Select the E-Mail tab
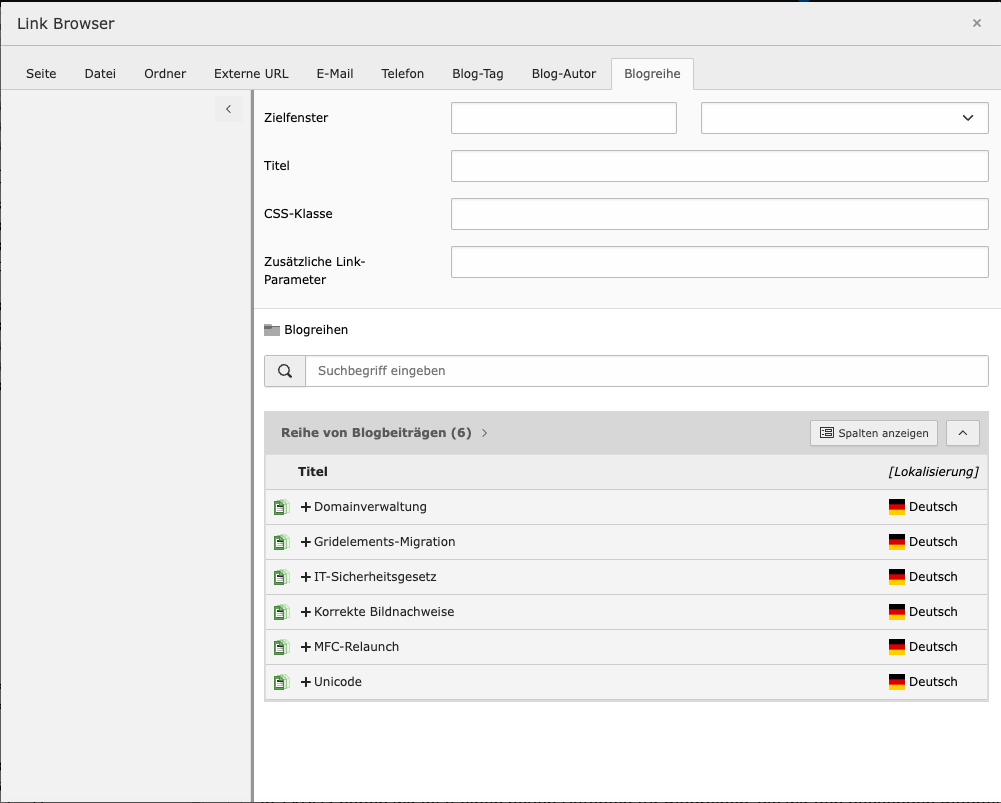The height and width of the screenshot is (803, 1001). [x=335, y=74]
